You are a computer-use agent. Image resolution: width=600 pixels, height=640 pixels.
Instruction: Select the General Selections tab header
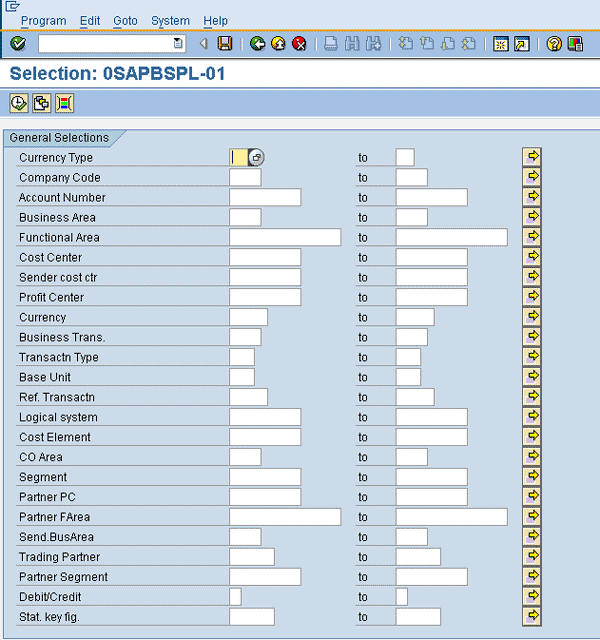pos(59,138)
